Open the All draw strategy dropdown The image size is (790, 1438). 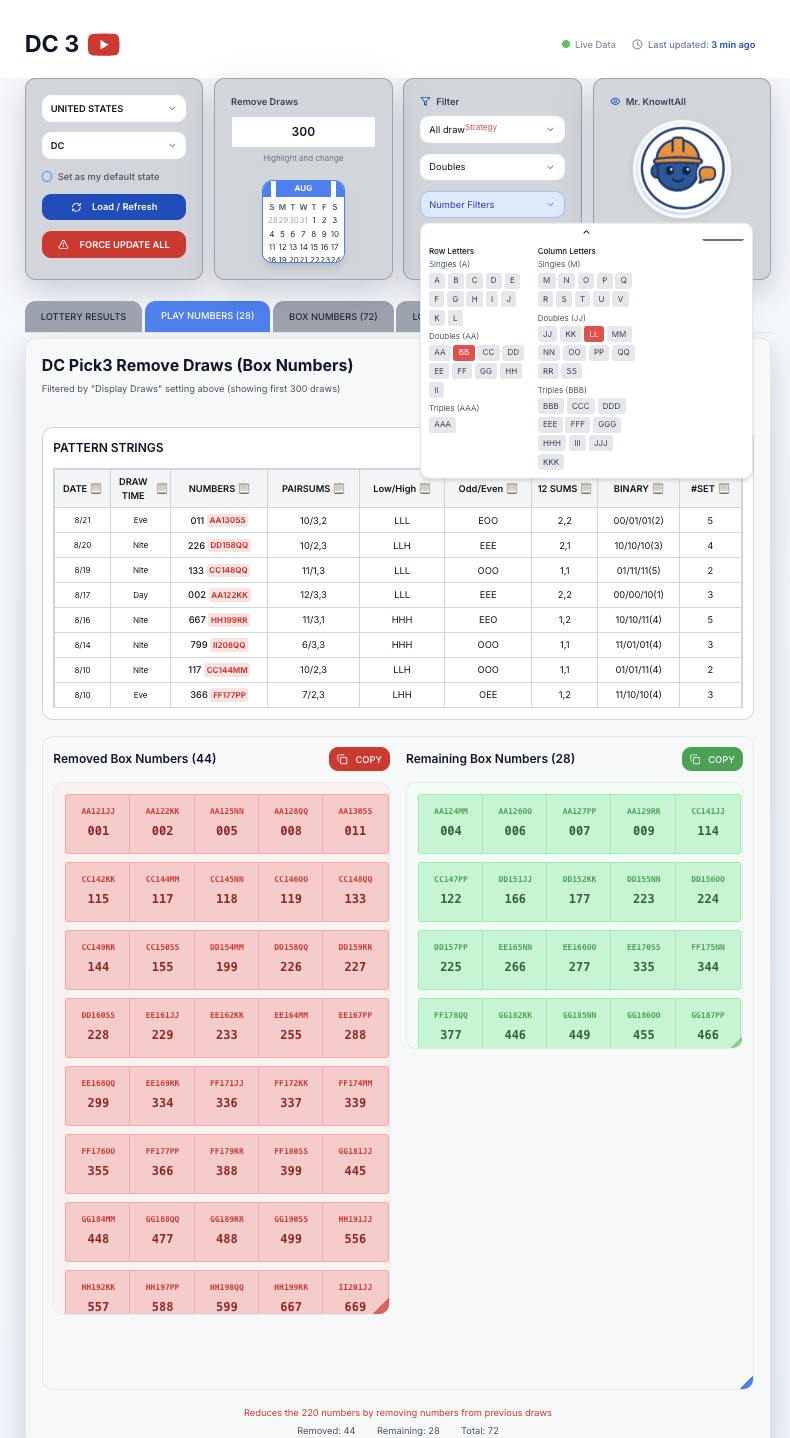(492, 129)
